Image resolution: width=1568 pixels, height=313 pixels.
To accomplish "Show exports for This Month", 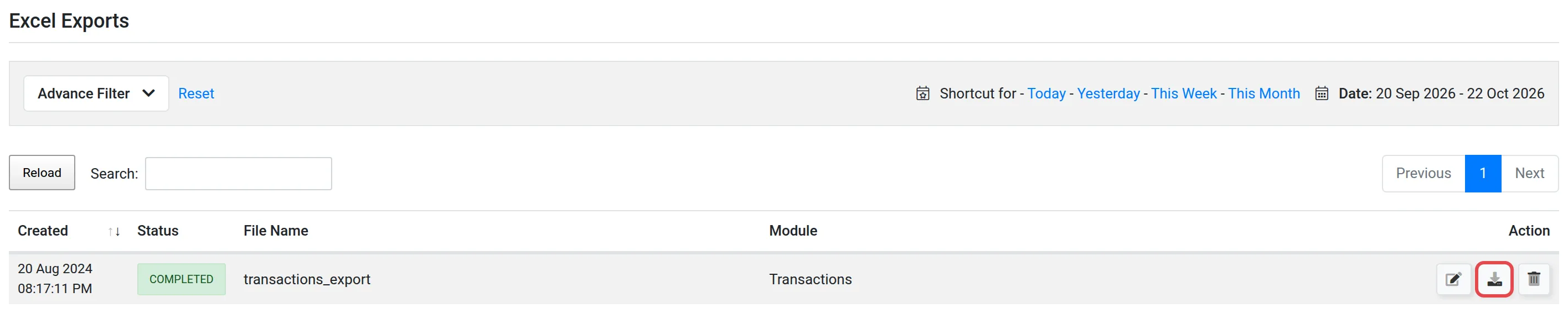I will pyautogui.click(x=1263, y=93).
